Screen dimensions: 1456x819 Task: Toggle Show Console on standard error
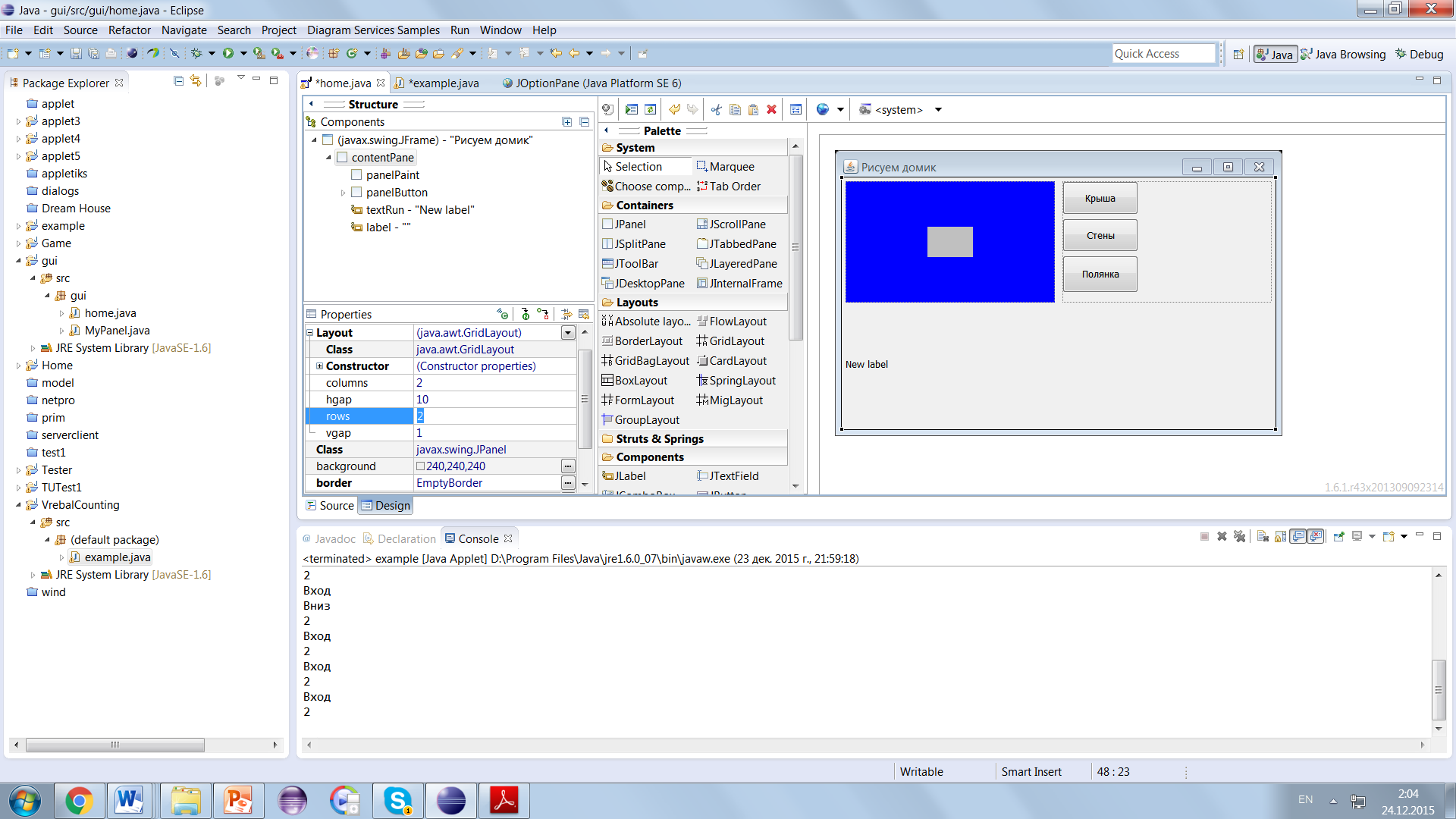click(x=1316, y=536)
